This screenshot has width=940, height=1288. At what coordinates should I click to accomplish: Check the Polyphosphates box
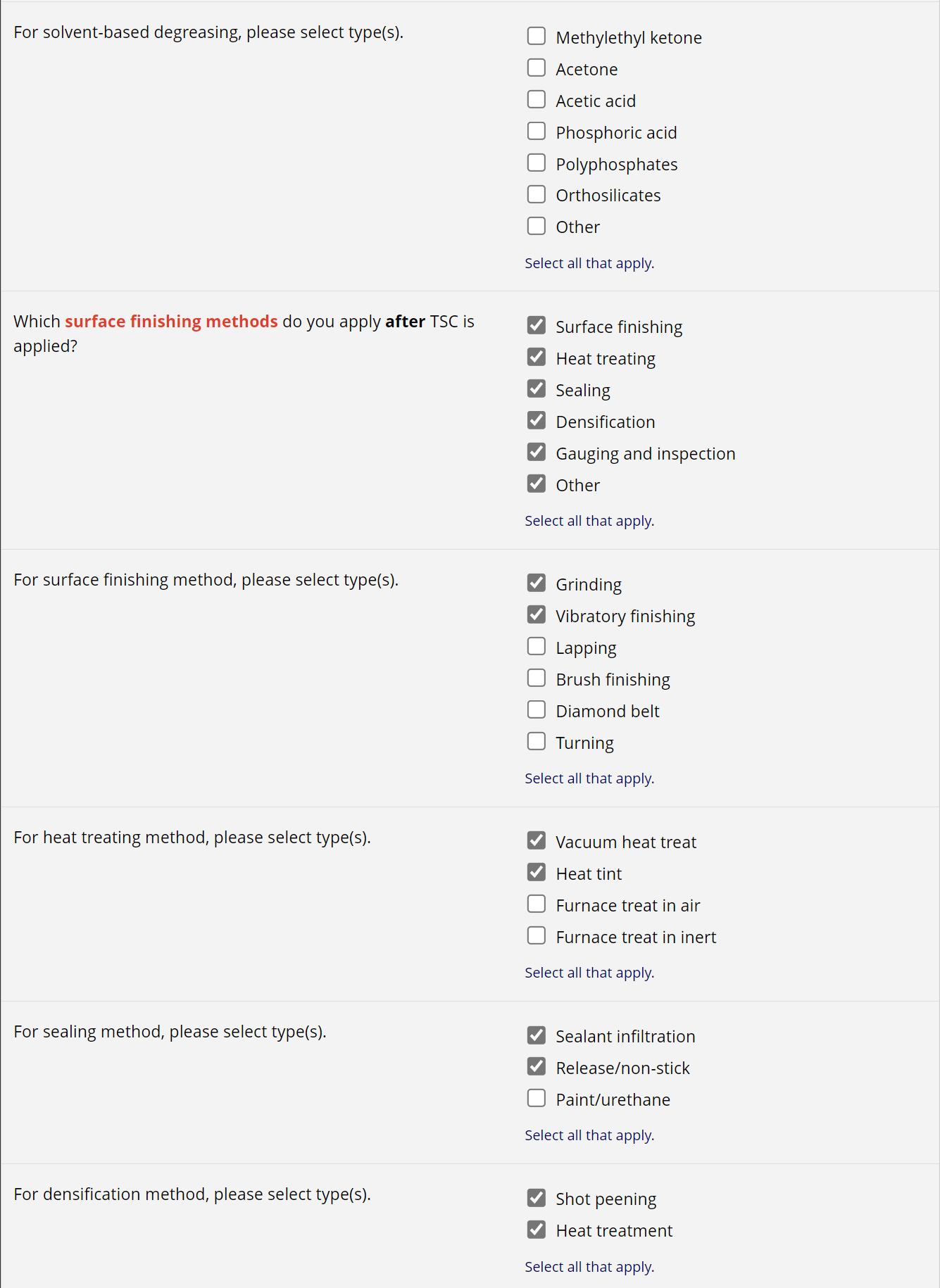[x=537, y=163]
